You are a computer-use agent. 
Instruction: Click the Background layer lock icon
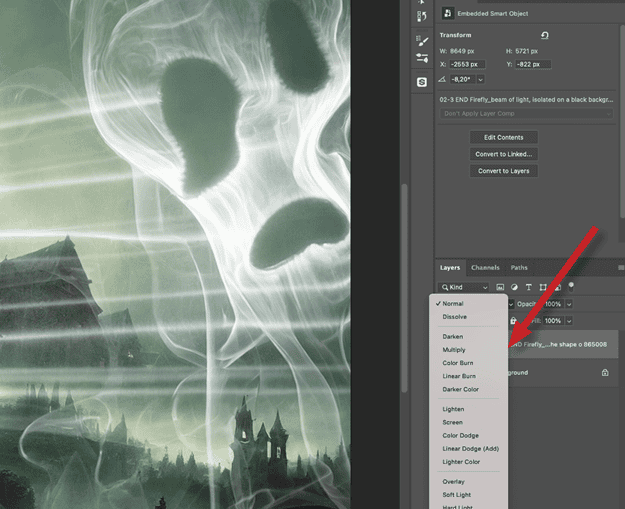(x=605, y=373)
